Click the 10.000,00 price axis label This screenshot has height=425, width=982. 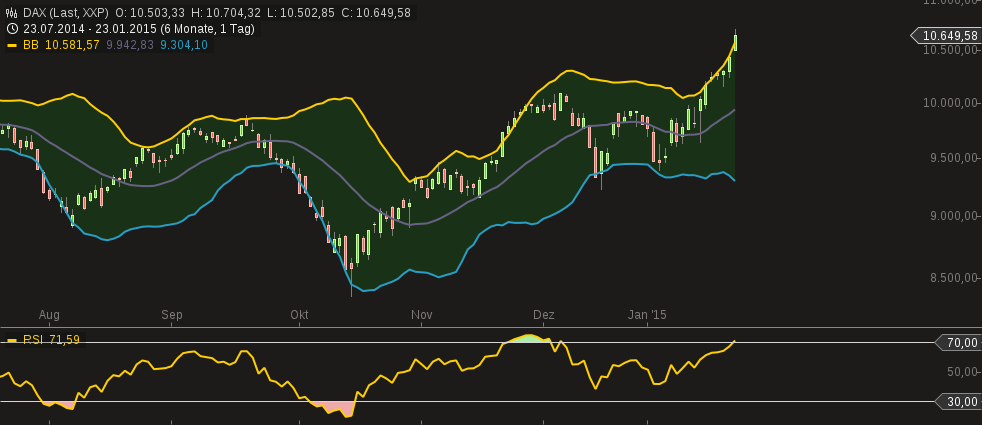click(x=951, y=103)
